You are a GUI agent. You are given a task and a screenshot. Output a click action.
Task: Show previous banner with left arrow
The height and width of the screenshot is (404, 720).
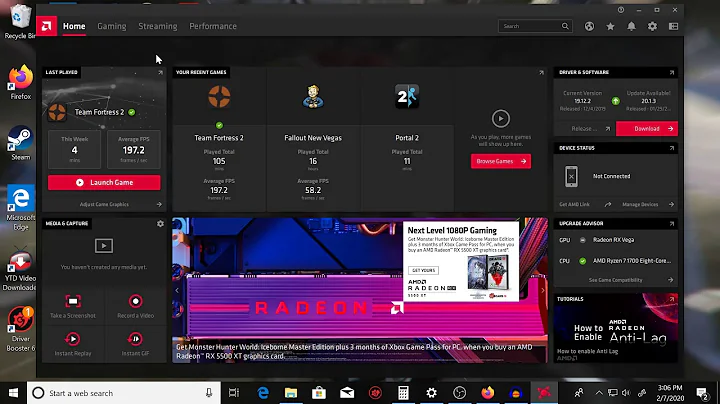[x=177, y=290]
